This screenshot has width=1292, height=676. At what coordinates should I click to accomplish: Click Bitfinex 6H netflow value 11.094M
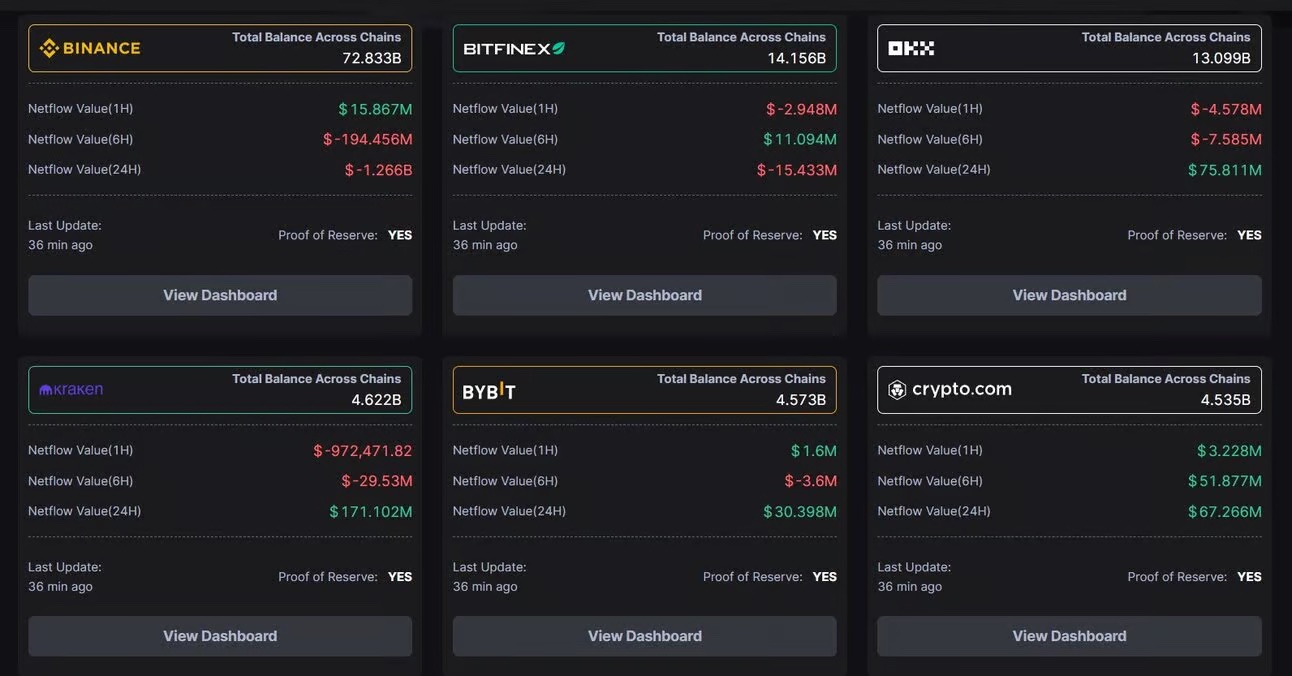tap(800, 139)
